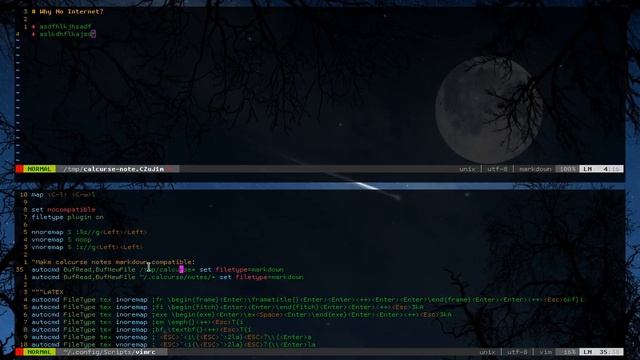Click the 'LN 4' line indicator in top status bar
The height and width of the screenshot is (360, 640).
point(601,169)
